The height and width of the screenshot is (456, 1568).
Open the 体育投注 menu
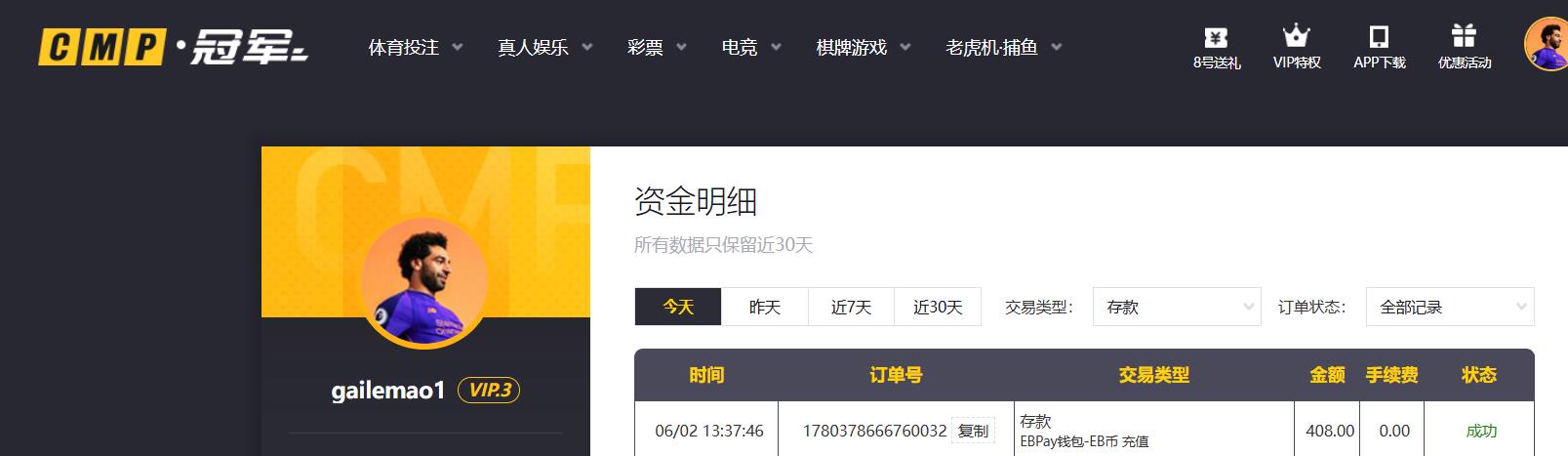(x=404, y=47)
